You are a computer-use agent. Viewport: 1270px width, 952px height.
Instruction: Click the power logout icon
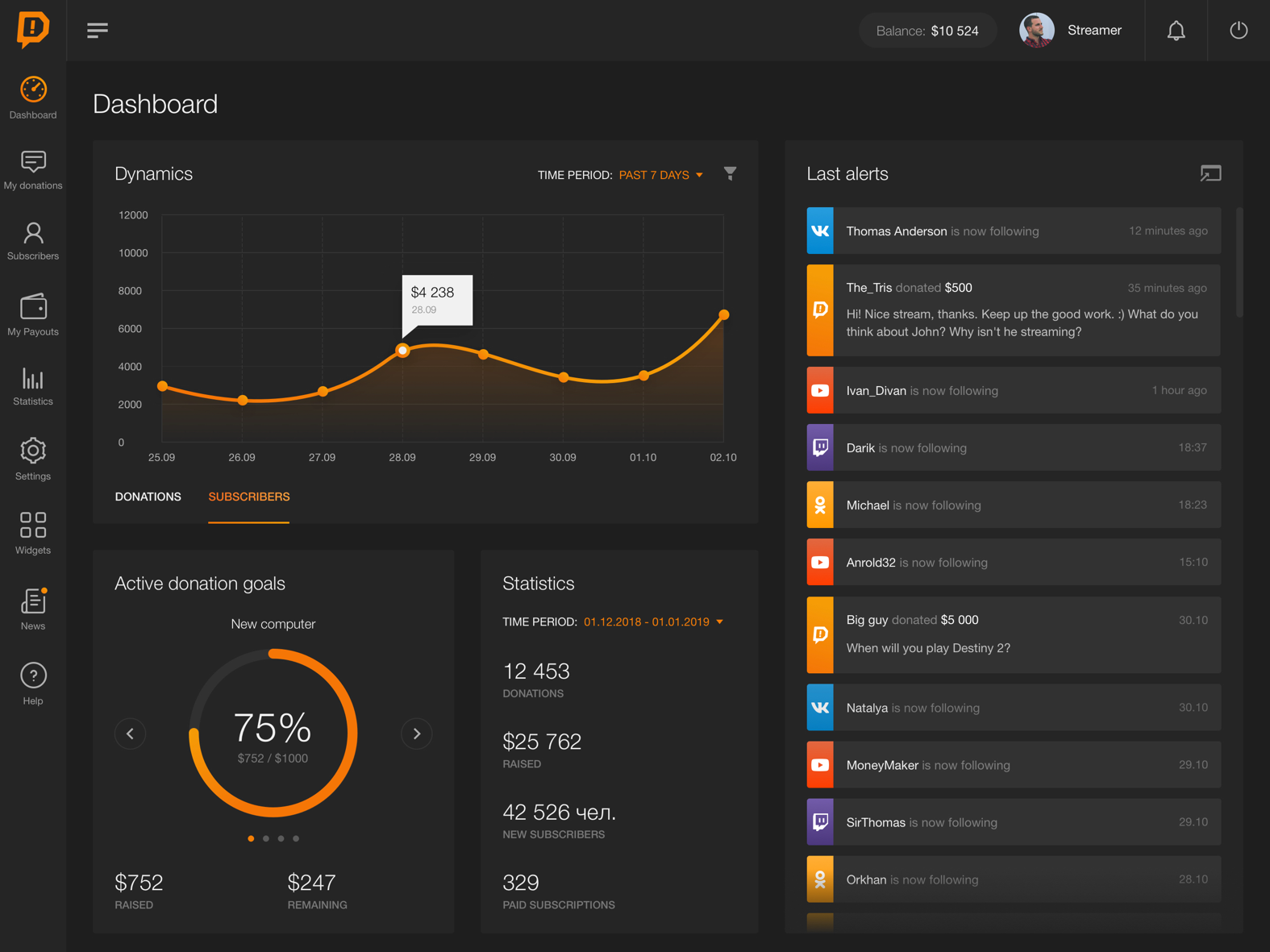1238,31
